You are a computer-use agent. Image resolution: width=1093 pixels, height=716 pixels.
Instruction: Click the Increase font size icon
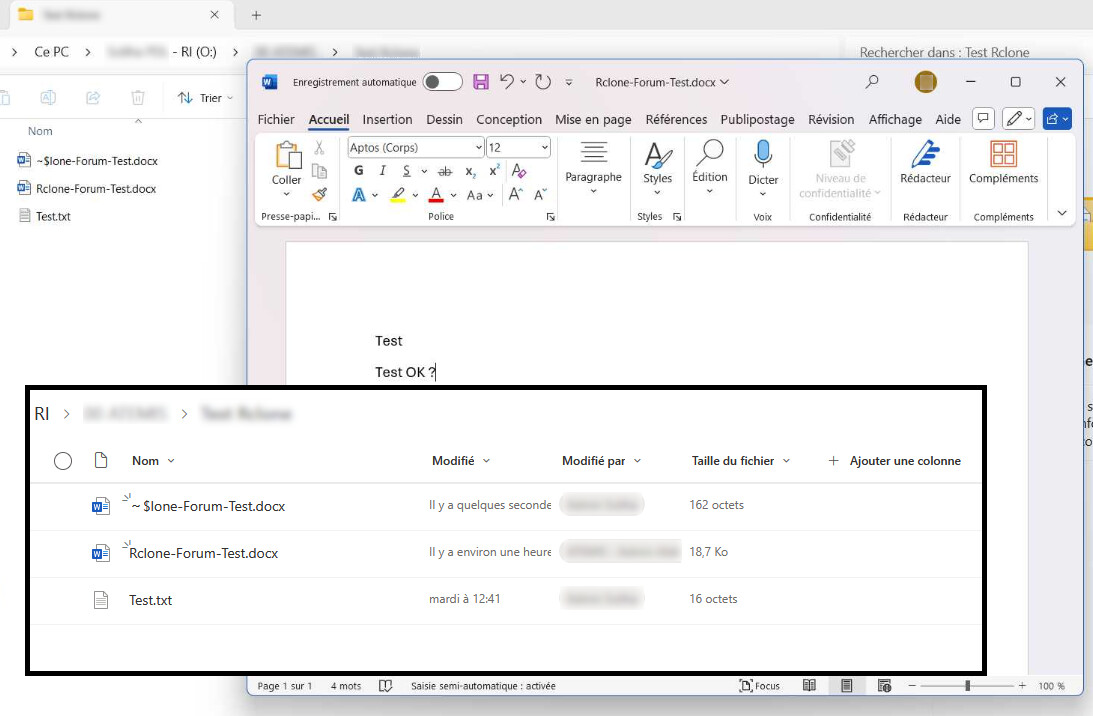point(515,195)
